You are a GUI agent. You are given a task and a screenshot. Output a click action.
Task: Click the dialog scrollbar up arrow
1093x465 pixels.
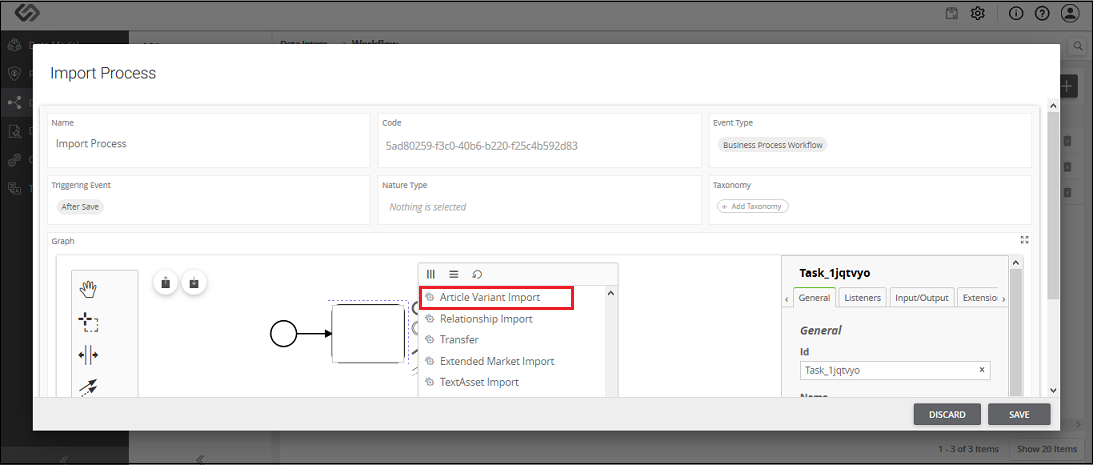1053,105
